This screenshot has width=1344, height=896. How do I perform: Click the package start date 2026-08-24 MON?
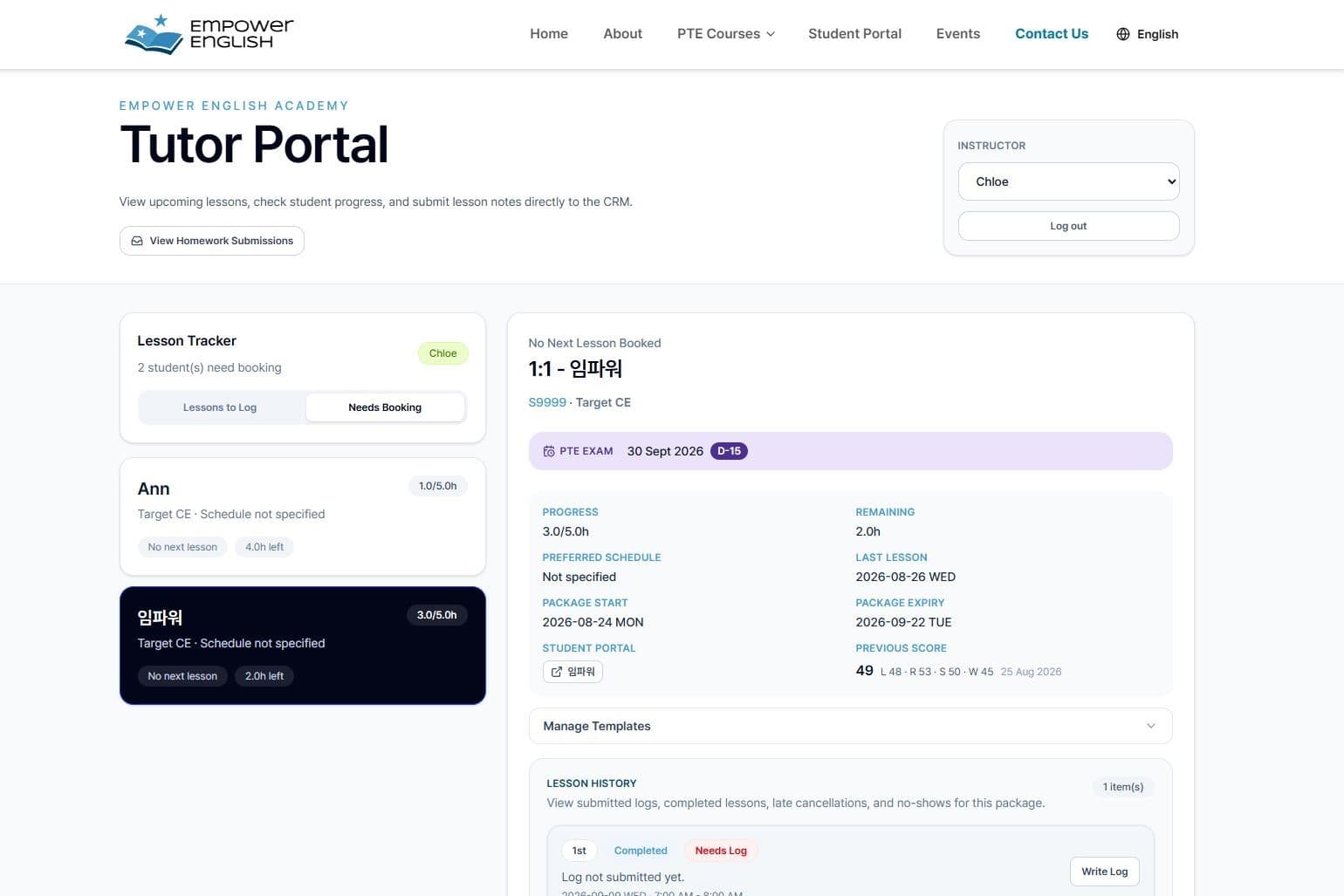(x=593, y=622)
